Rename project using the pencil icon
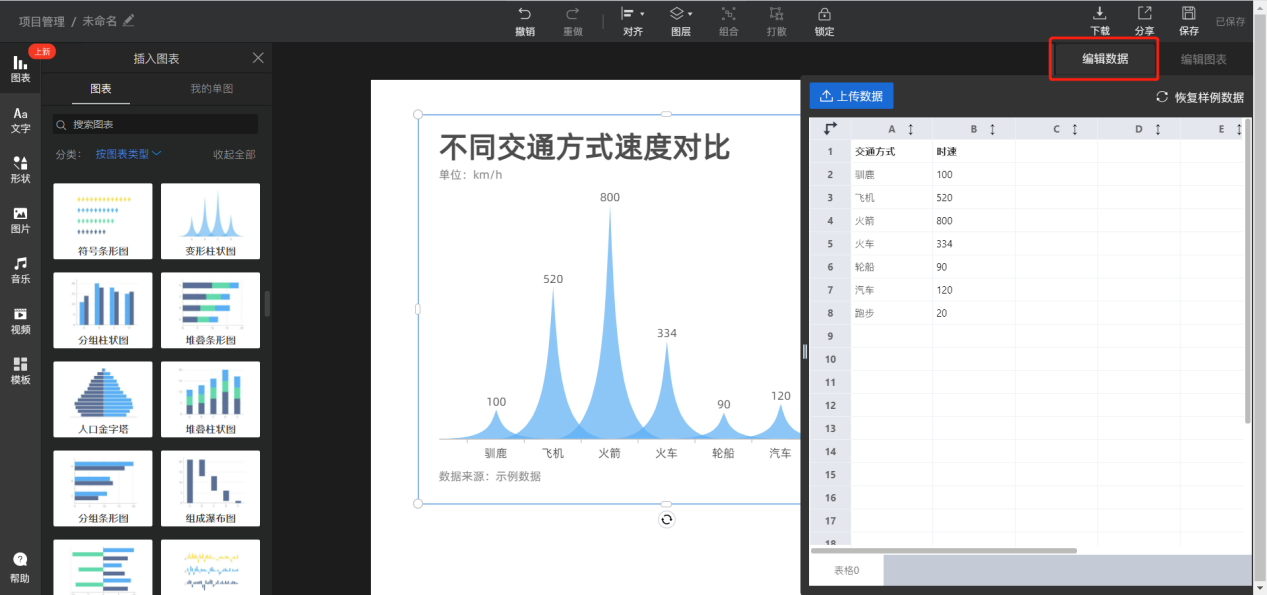Image resolution: width=1267 pixels, height=595 pixels. pyautogui.click(x=128, y=20)
